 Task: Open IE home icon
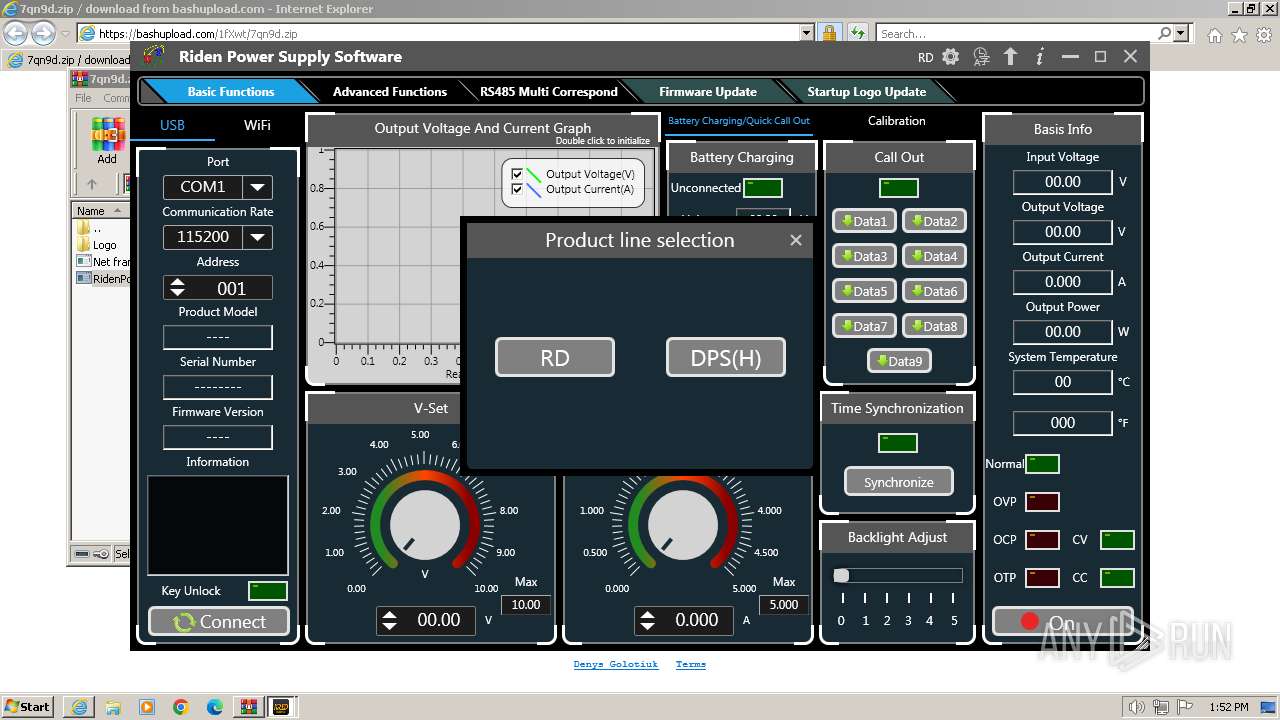pyautogui.click(x=1214, y=34)
